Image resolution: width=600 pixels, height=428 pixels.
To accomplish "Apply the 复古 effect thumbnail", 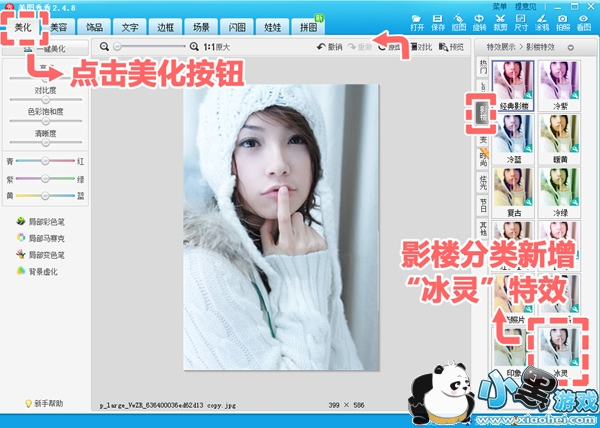I will (513, 192).
